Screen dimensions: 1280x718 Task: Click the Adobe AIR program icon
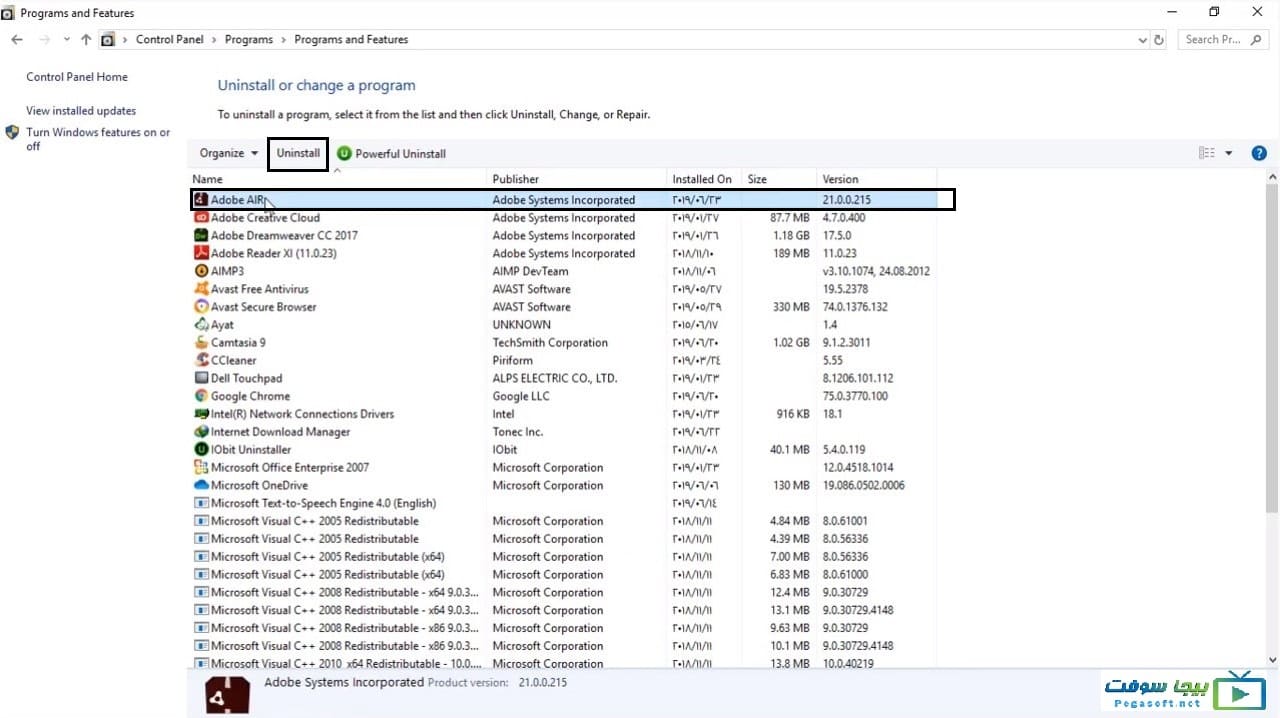click(x=201, y=200)
